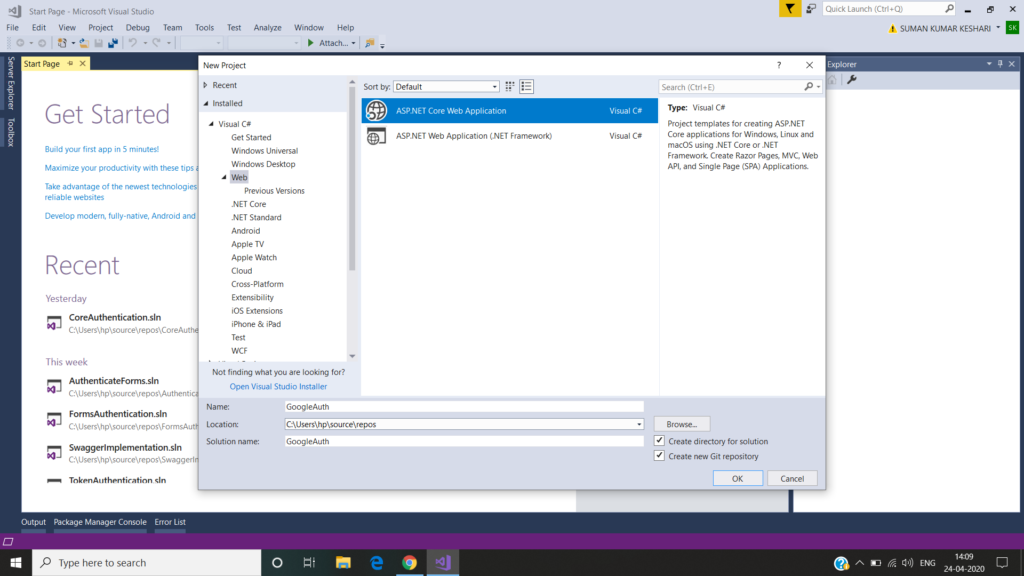Click the New Project dialog help question mark
The height and width of the screenshot is (576, 1024).
click(778, 65)
